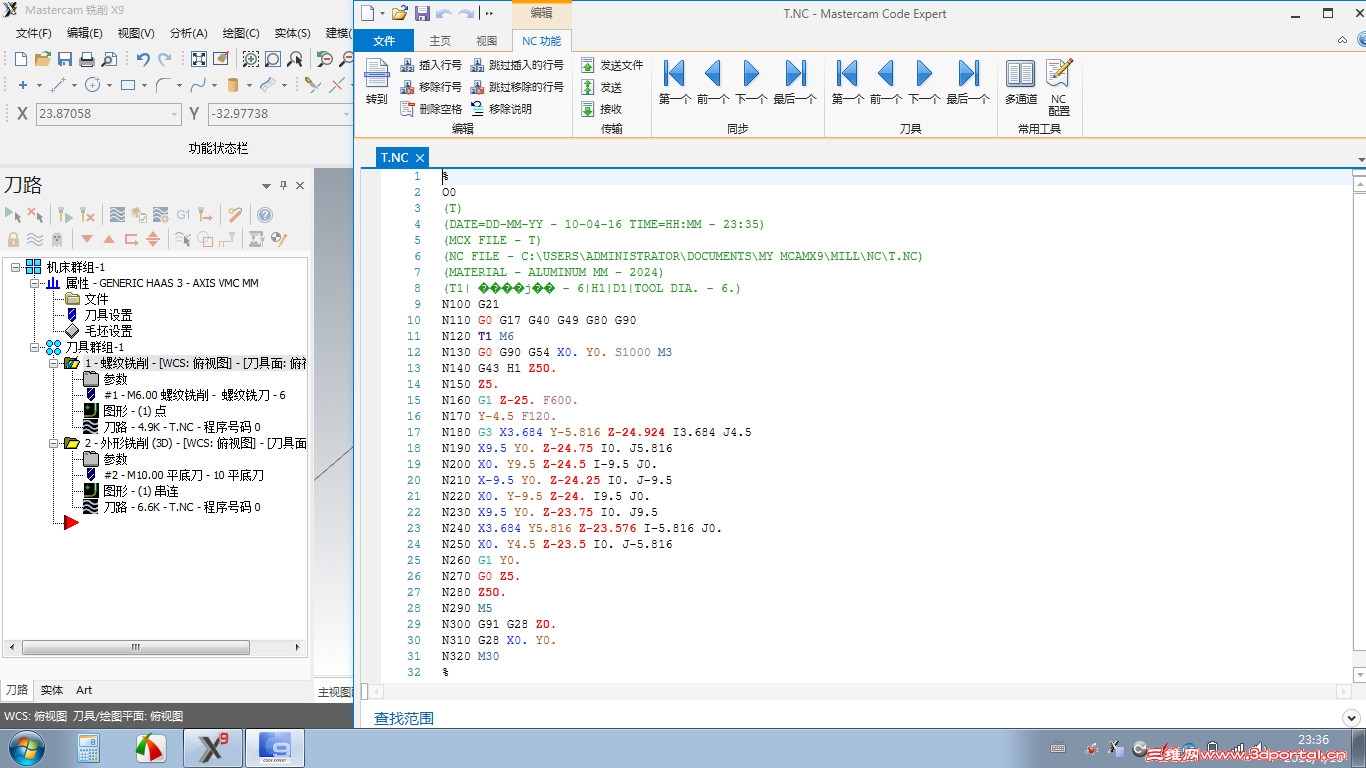Viewport: 1366px width, 768px height.
Task: Switch to the Art panel tab
Action: tap(84, 690)
